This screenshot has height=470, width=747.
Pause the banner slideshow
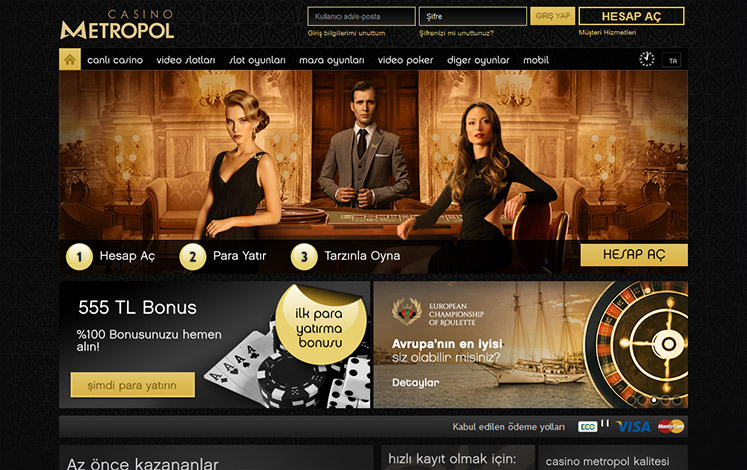[605, 423]
